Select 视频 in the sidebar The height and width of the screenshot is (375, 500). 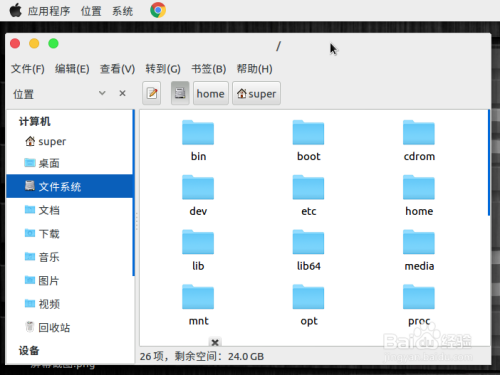pyautogui.click(x=69, y=304)
